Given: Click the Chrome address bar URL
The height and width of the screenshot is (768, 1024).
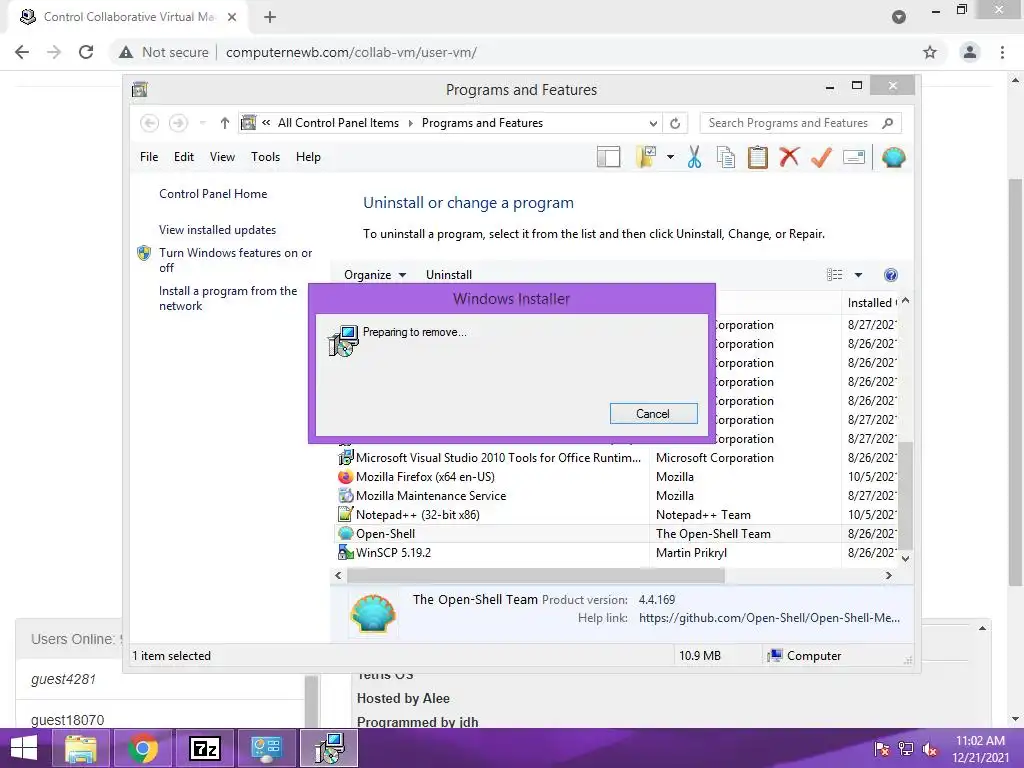Looking at the screenshot, I should click(x=351, y=52).
